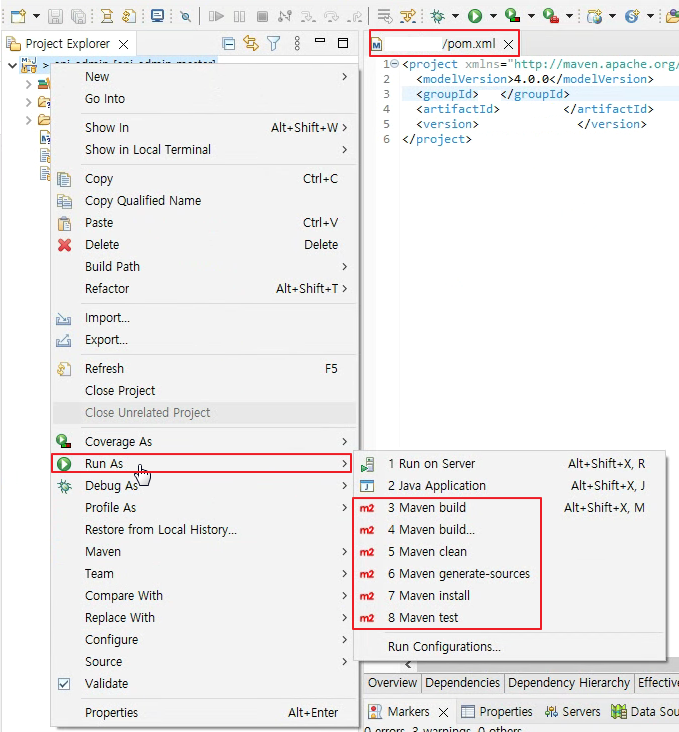The height and width of the screenshot is (732, 679).
Task: Click the Collapse All icon in Project Explorer
Action: point(229,44)
